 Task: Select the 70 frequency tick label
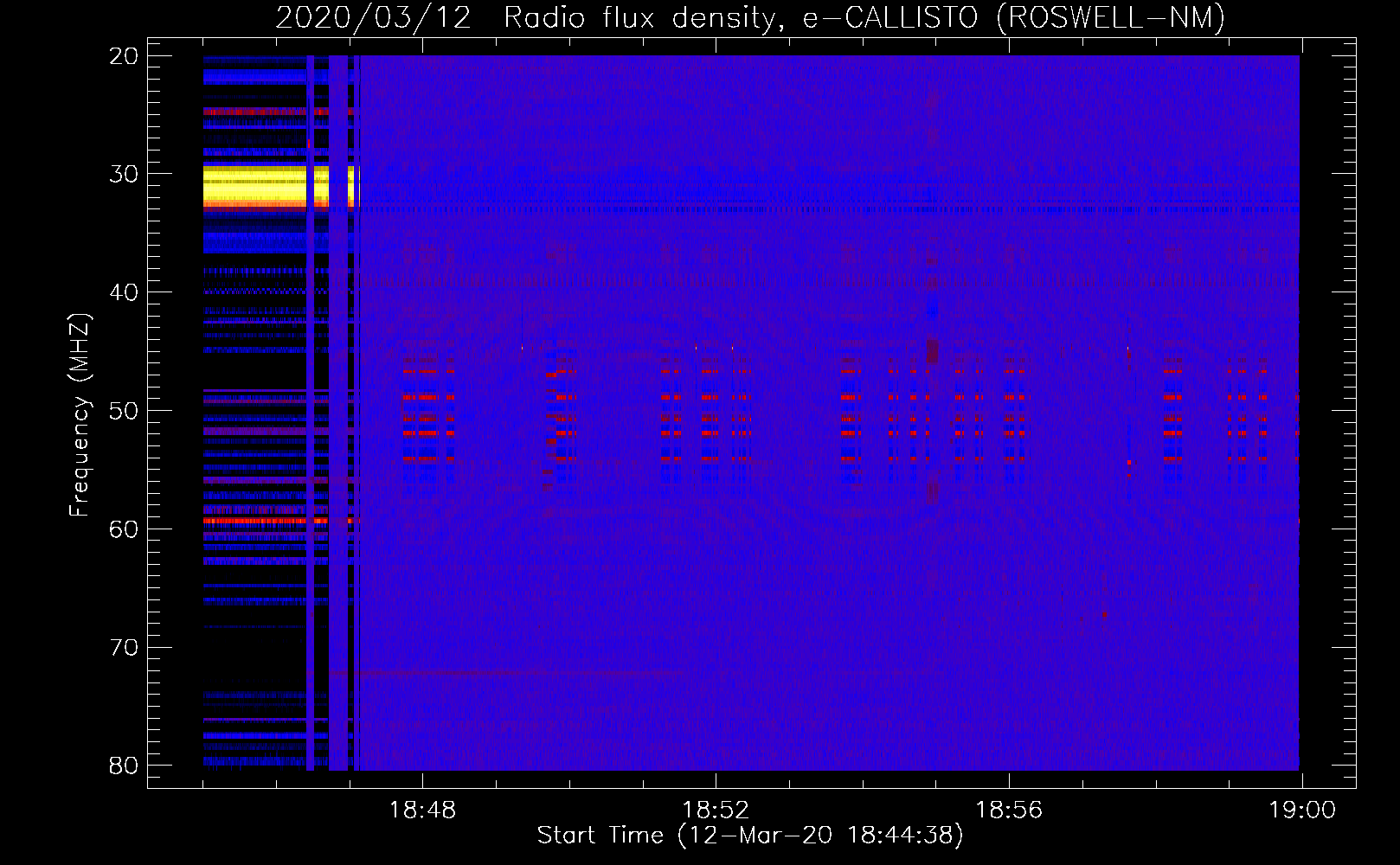tap(124, 647)
